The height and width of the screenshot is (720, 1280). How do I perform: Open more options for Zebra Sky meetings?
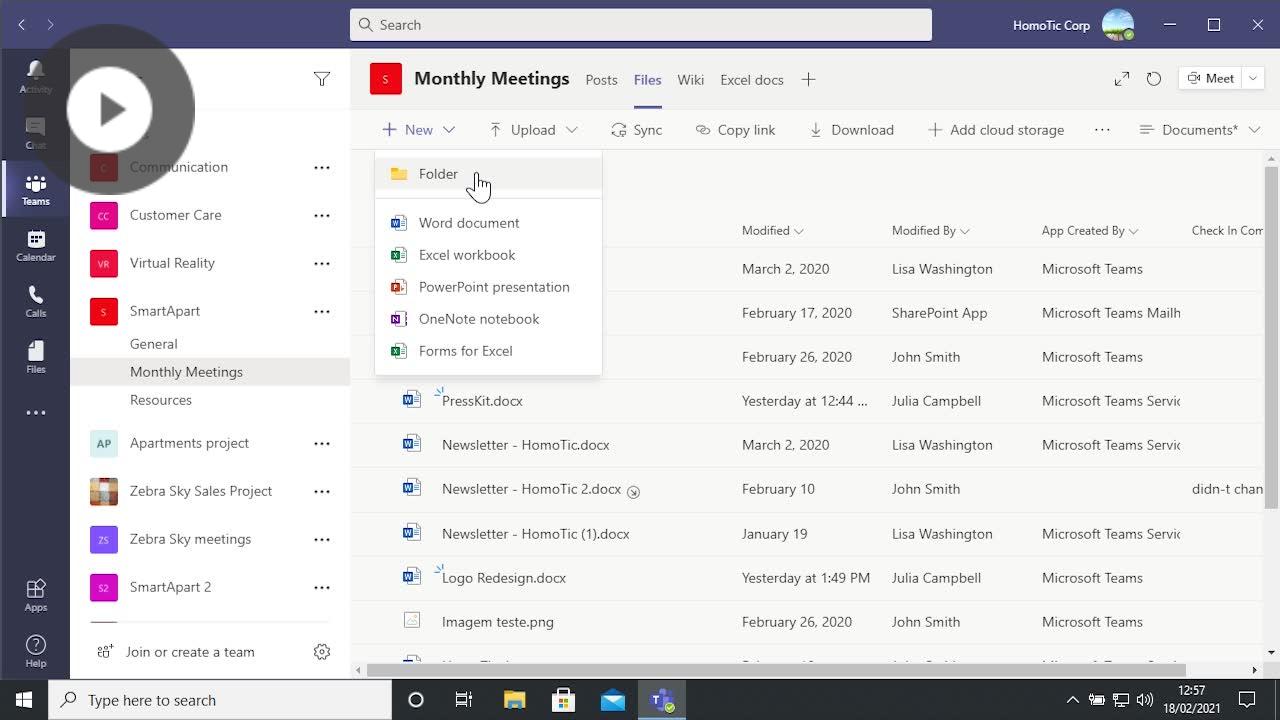(x=322, y=539)
